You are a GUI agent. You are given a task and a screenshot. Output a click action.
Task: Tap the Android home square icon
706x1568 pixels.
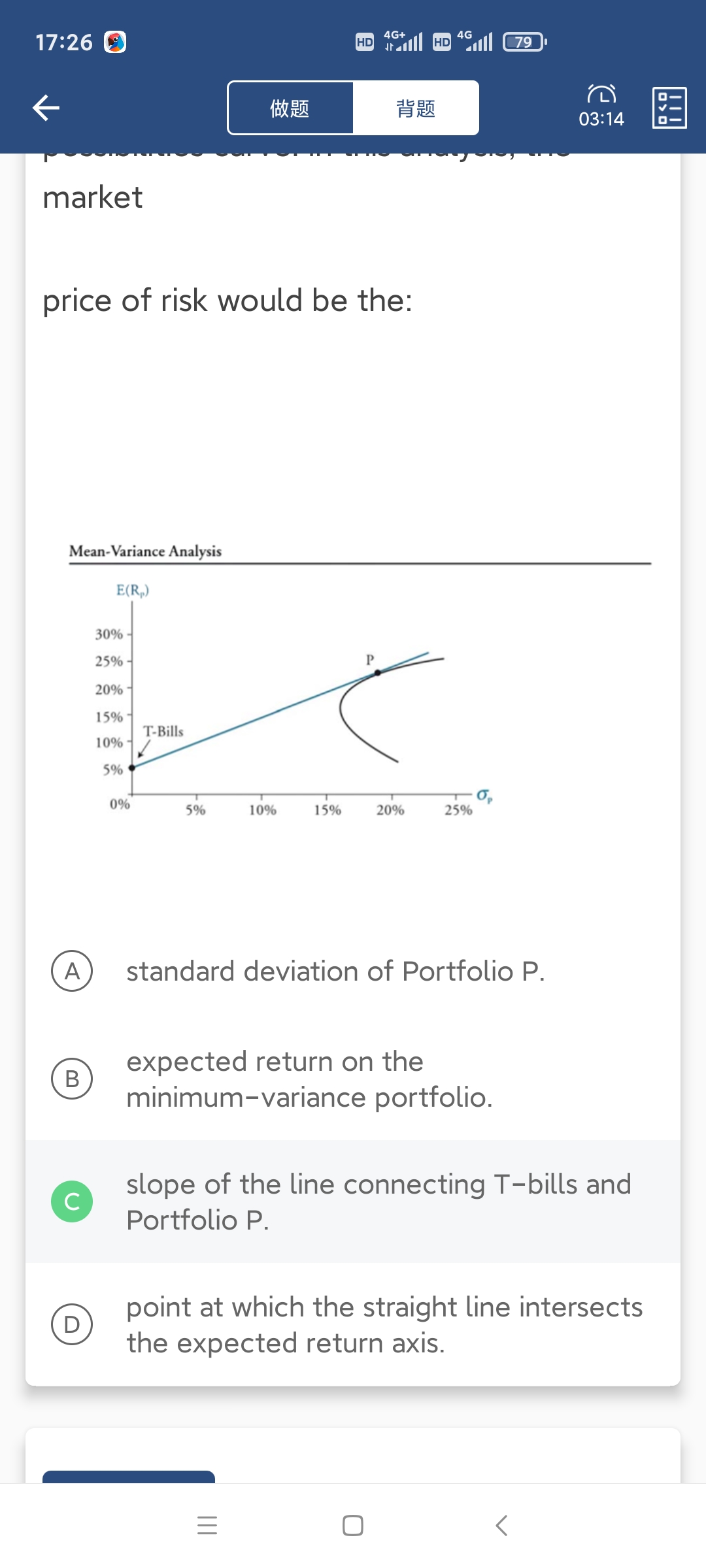click(x=353, y=1526)
